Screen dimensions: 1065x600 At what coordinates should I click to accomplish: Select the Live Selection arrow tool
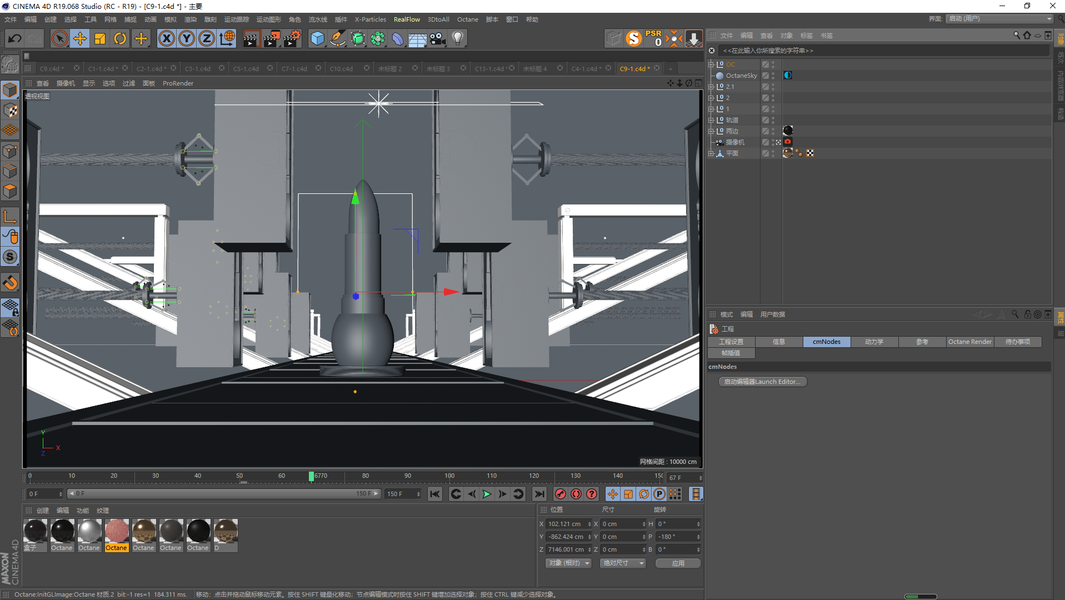60,39
